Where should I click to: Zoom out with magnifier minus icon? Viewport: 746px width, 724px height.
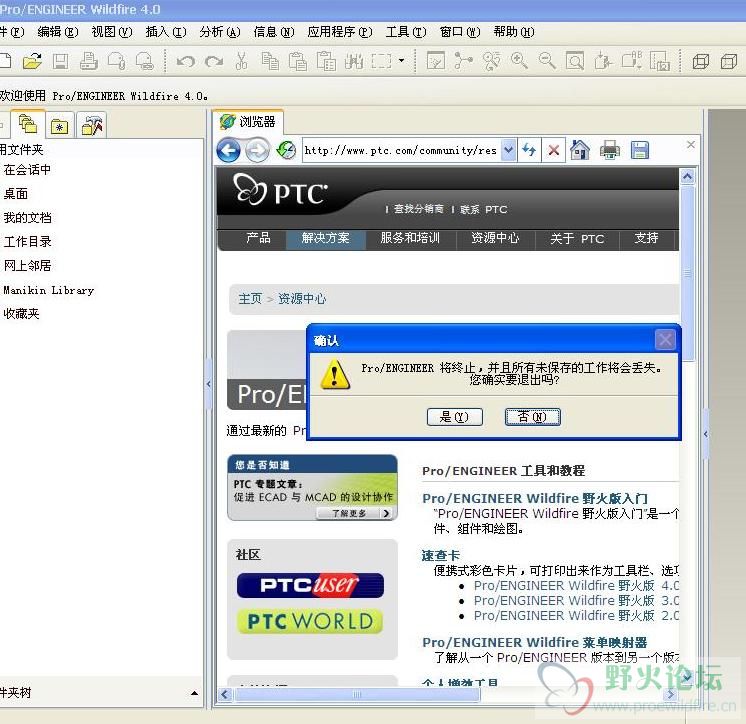(x=547, y=61)
